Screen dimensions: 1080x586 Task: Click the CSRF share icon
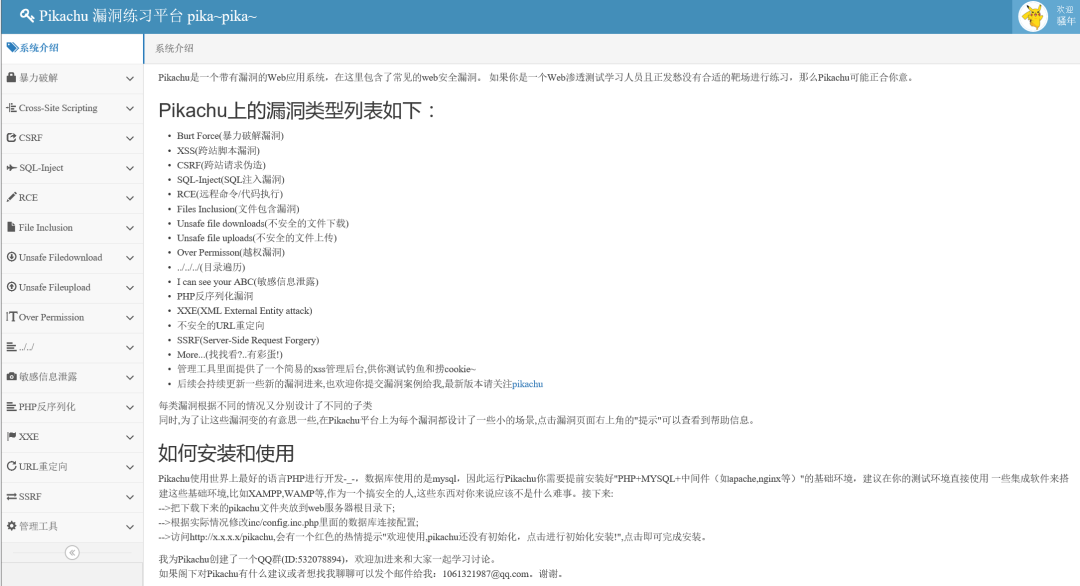[x=11, y=138]
